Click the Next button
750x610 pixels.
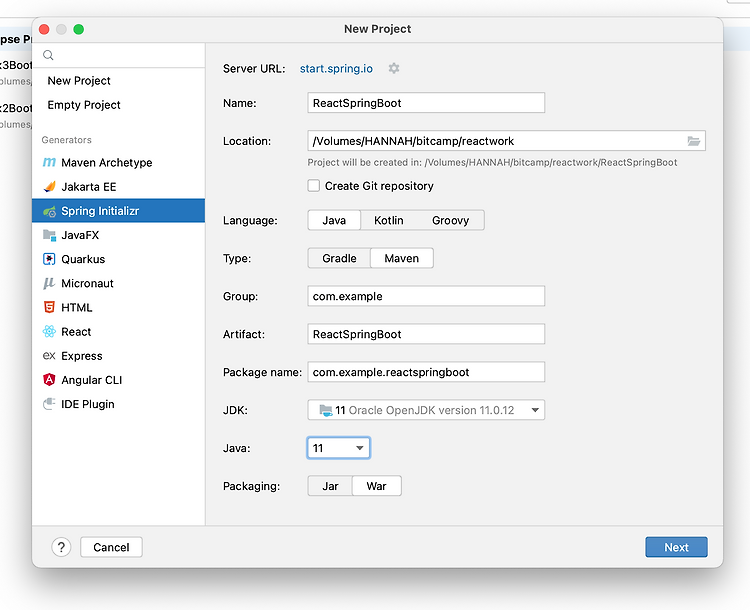676,547
